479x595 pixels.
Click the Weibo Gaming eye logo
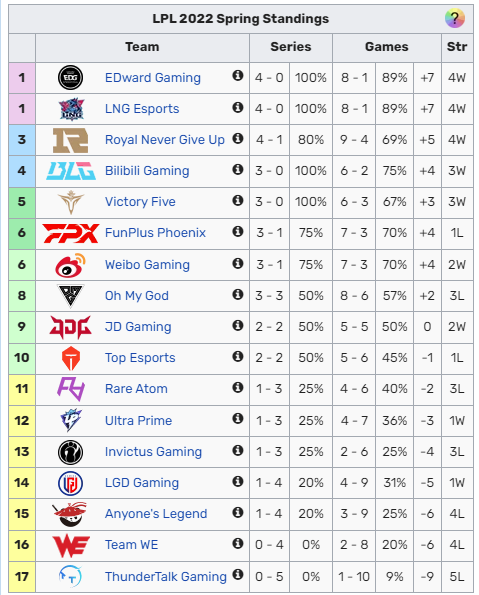pos(71,265)
